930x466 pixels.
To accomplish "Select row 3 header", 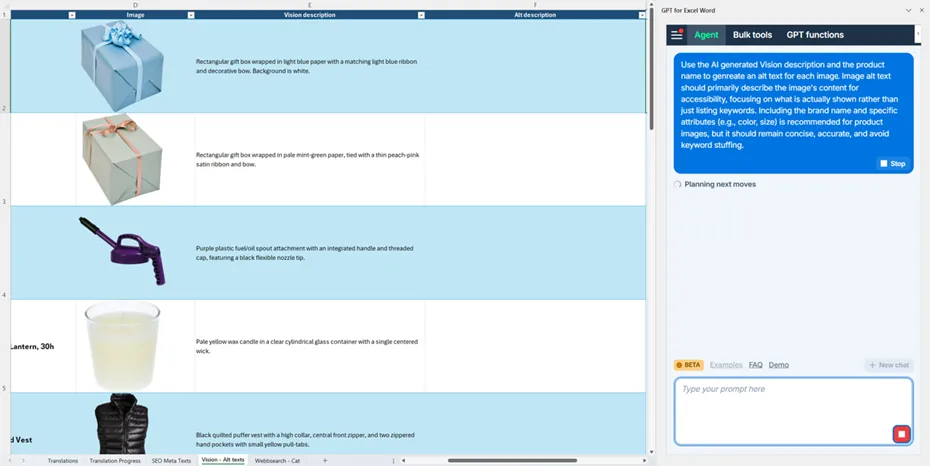I will click(5, 159).
